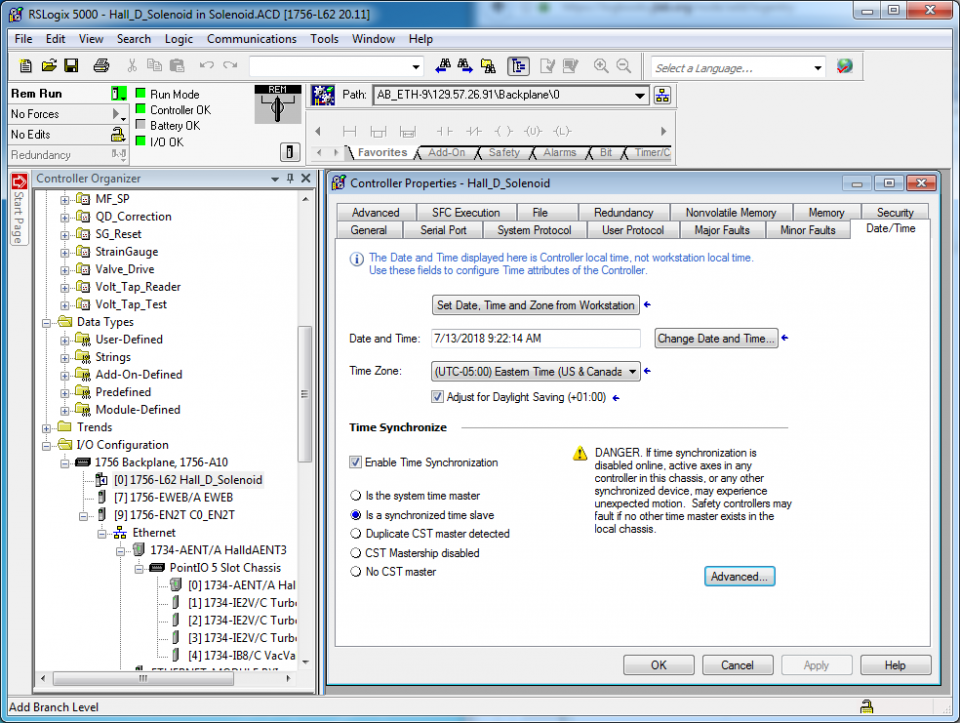Zoom in with the magnifier plus icon
Viewport: 960px width, 723px height.
pyautogui.click(x=601, y=66)
